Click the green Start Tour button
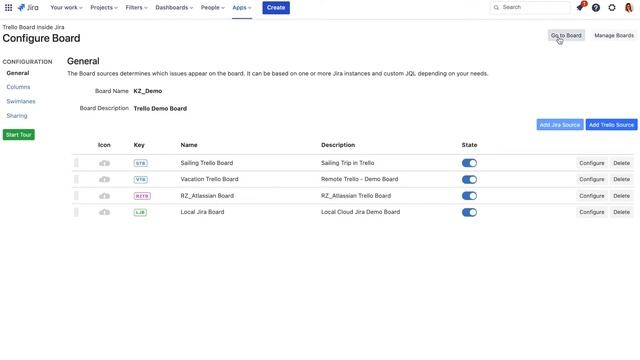Image resolution: width=640 pixels, height=360 pixels. 19,135
